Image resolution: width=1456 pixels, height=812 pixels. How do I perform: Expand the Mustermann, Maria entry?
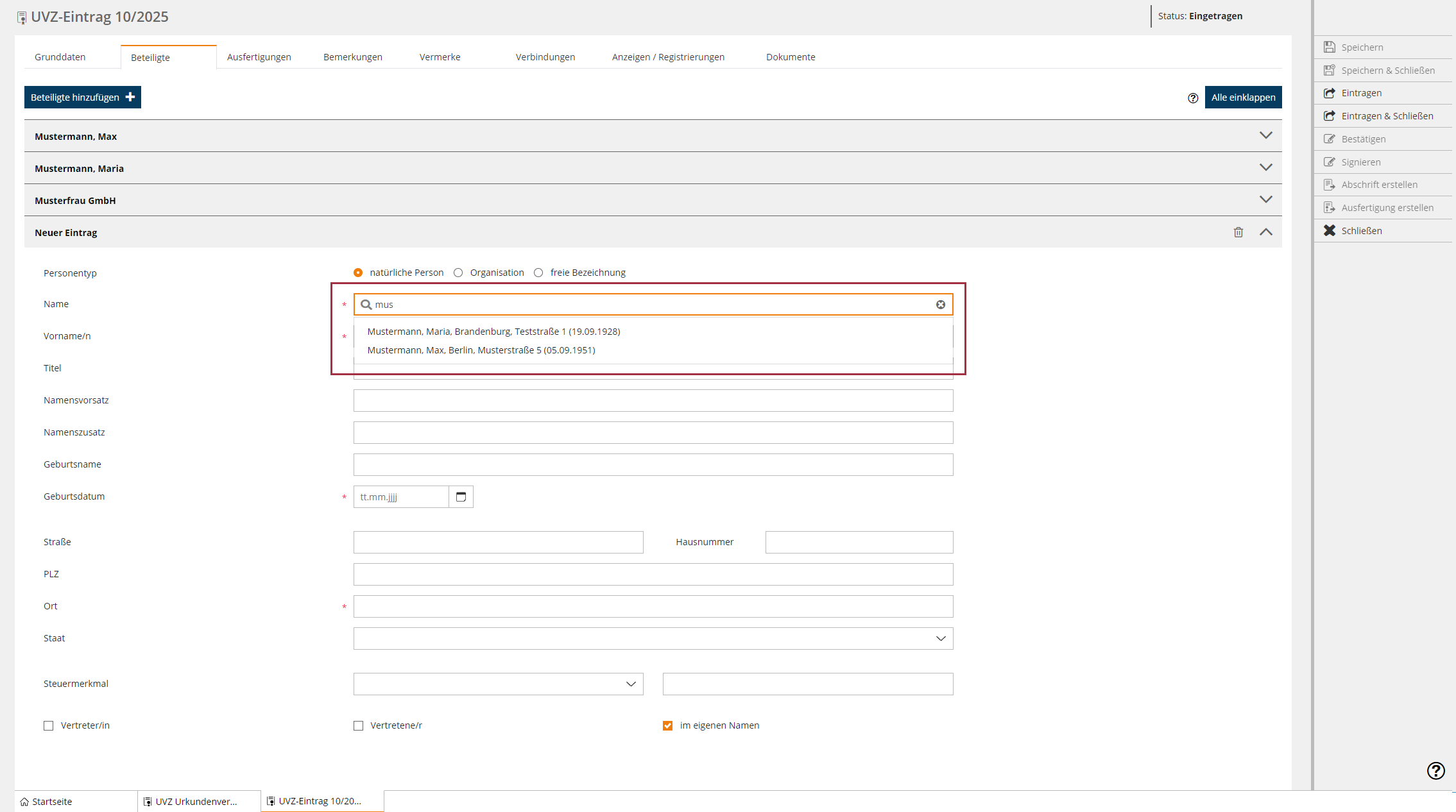pos(1265,167)
